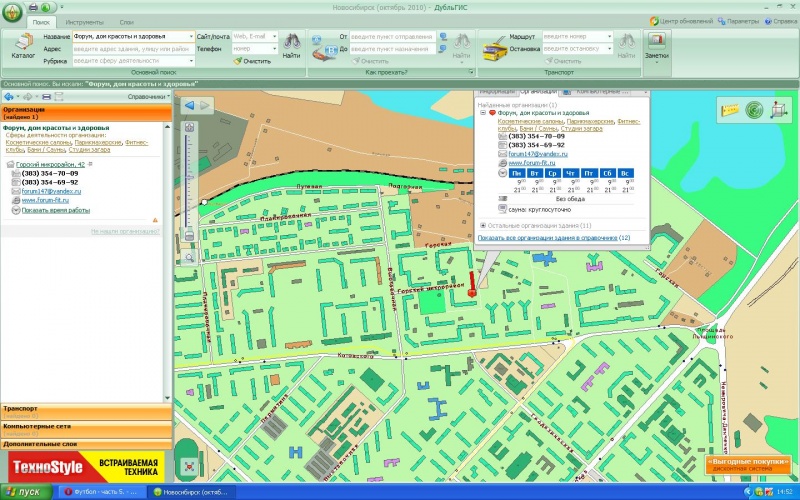Open the Транспорт panel section
800x500 pixels.
click(x=86, y=412)
